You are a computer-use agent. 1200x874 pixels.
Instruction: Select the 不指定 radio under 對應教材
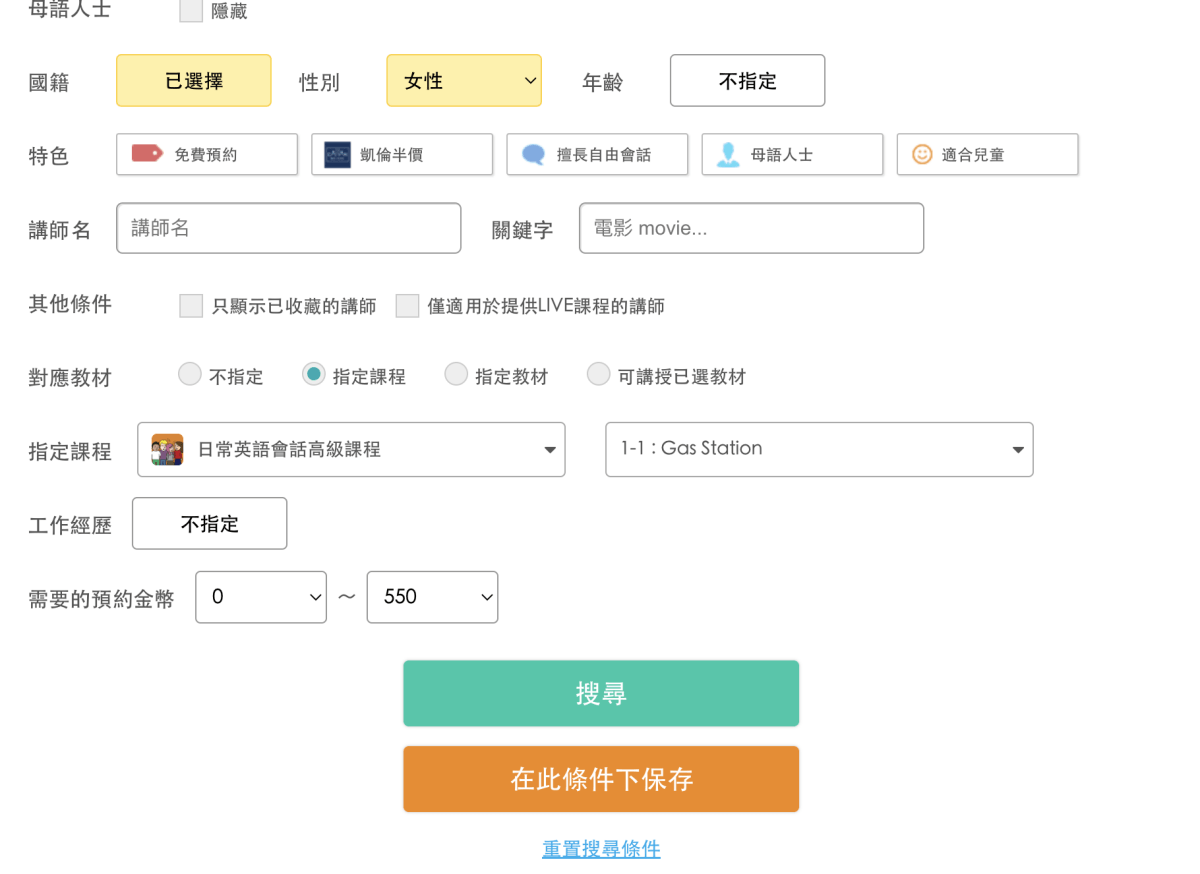coord(190,373)
